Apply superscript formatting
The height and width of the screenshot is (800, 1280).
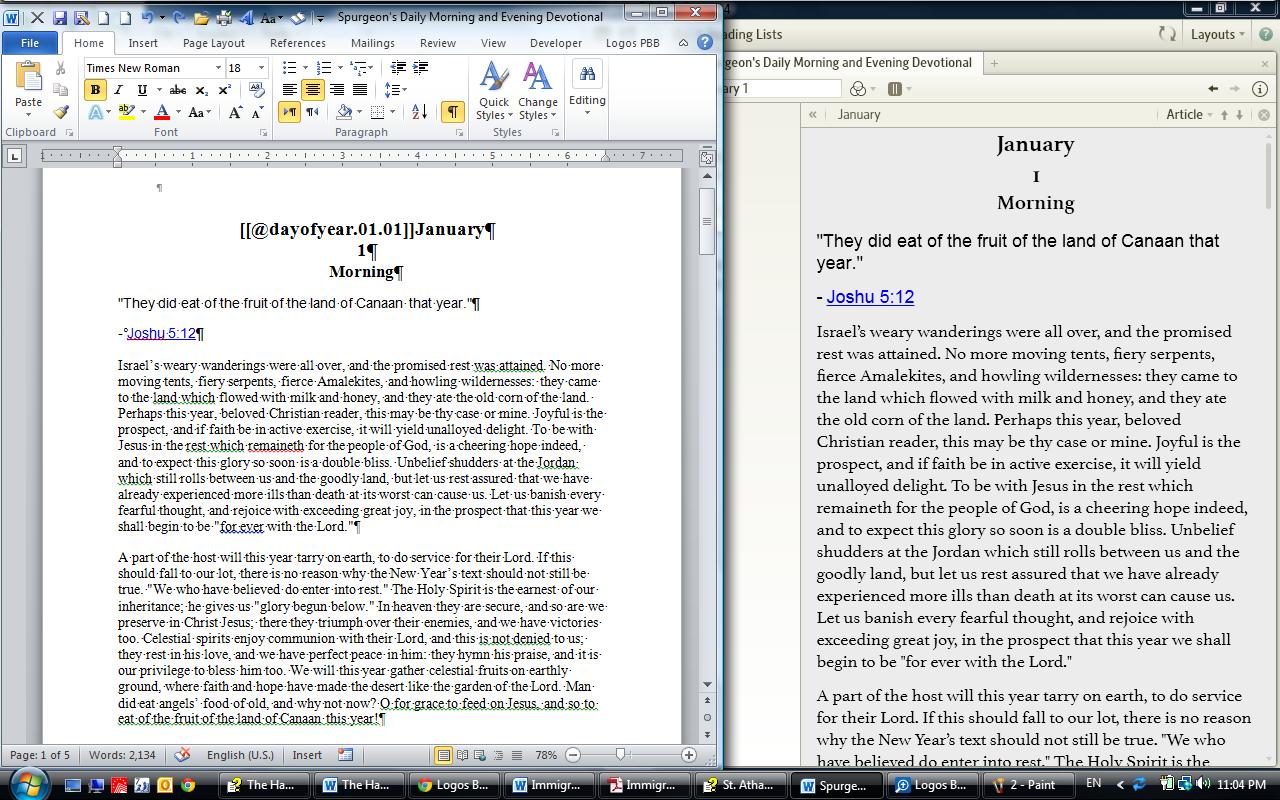point(224,90)
